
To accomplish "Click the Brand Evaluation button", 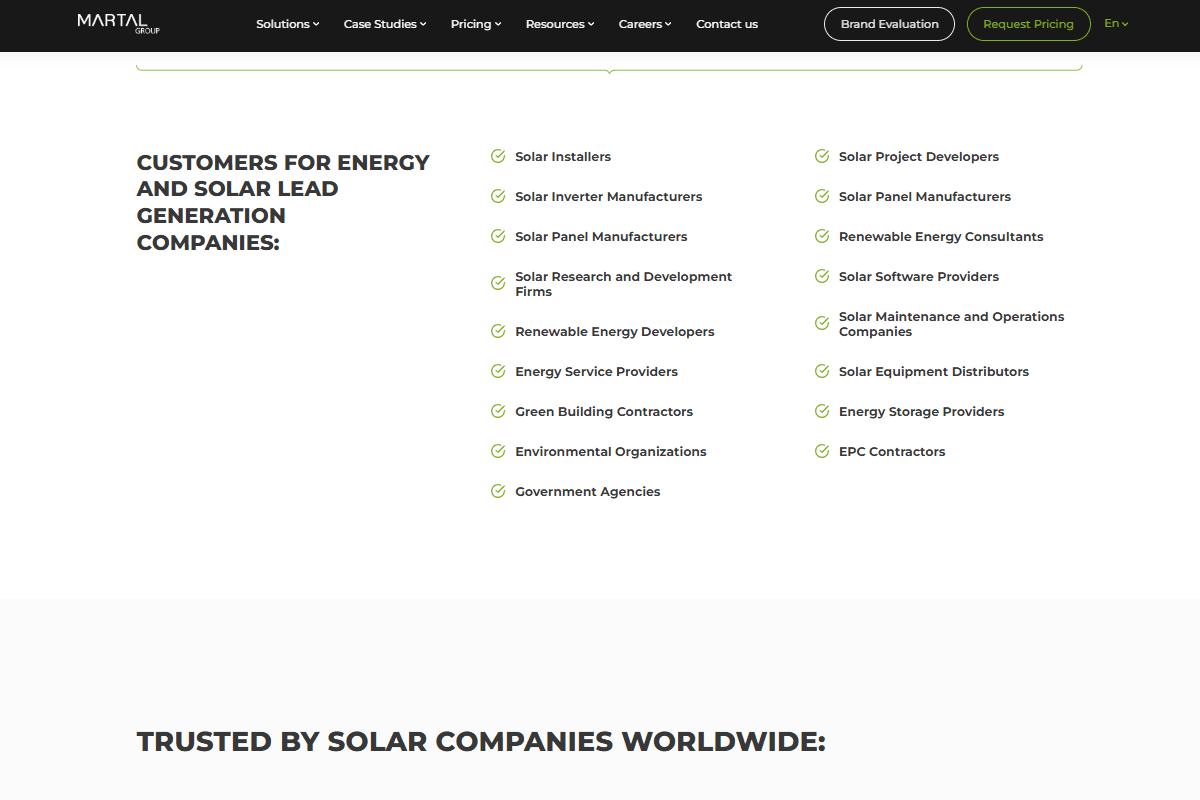I will tap(889, 24).
